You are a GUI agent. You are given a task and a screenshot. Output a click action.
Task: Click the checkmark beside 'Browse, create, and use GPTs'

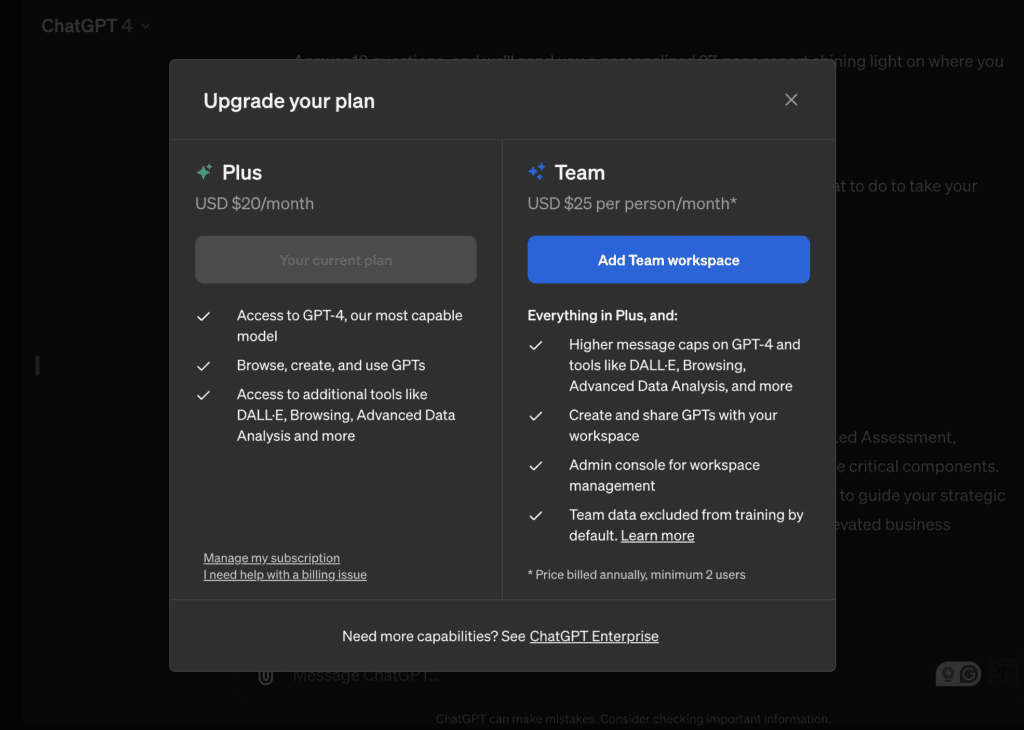coord(204,366)
